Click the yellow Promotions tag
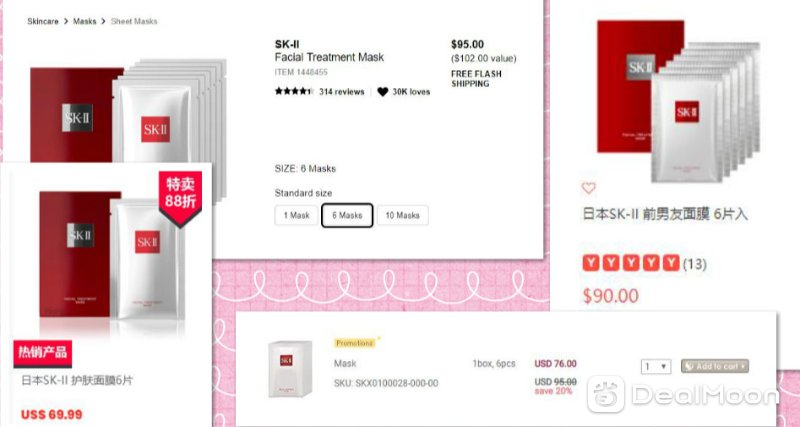Viewport: 800px width, 427px height. (355, 343)
